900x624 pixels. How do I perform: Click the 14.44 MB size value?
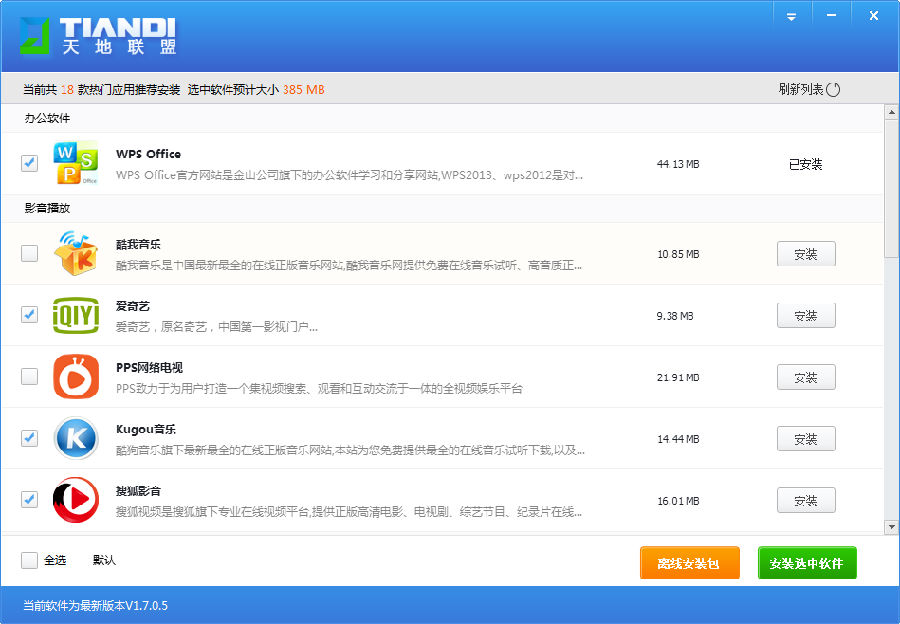pos(678,439)
